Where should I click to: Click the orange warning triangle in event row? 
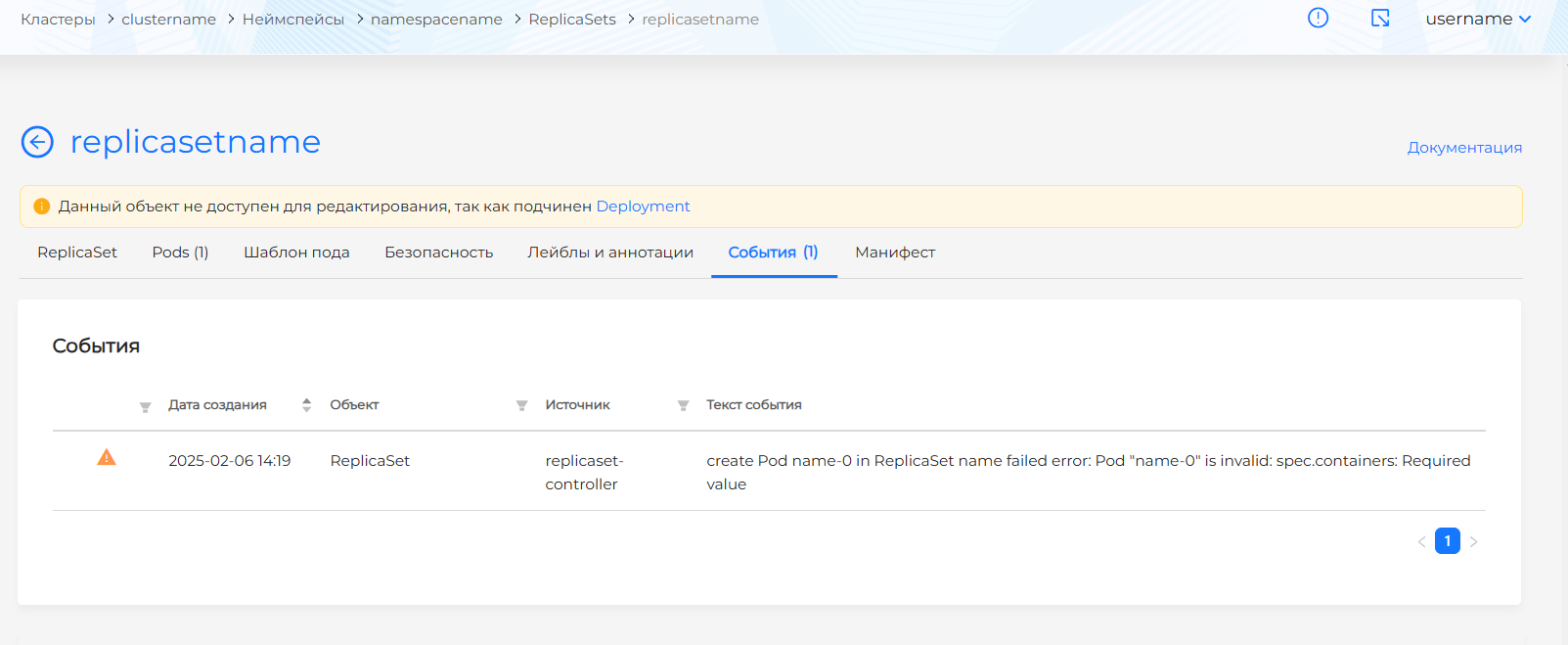[x=107, y=458]
